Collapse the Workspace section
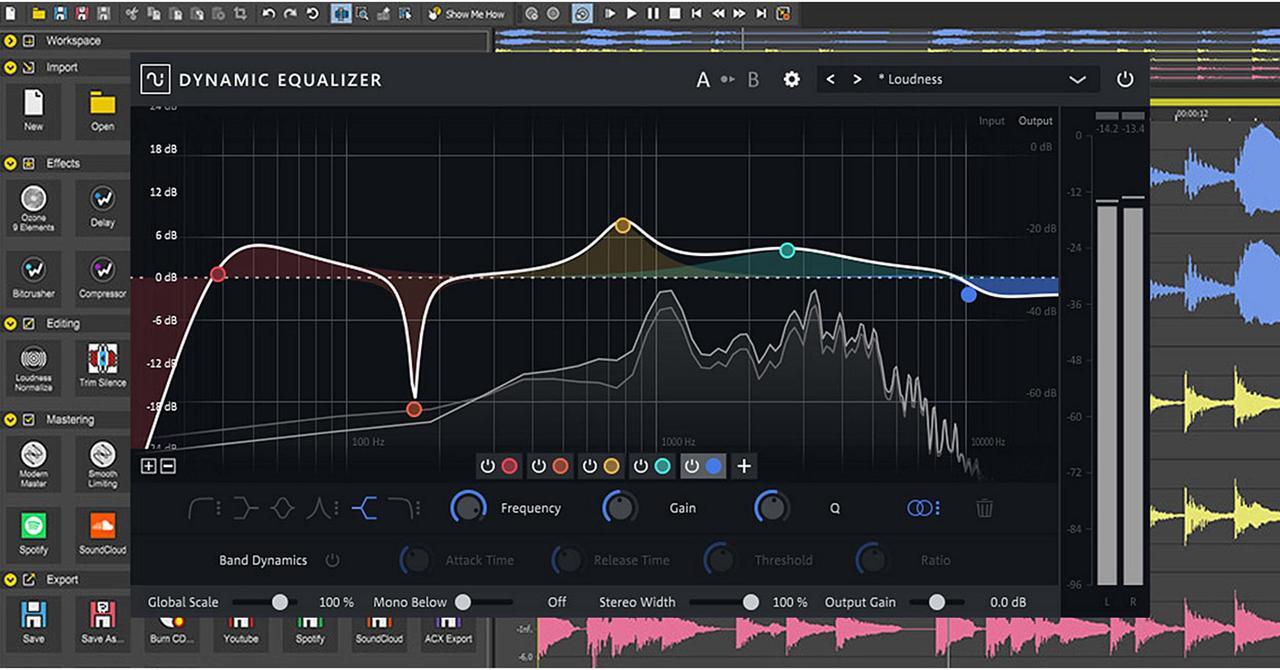The image size is (1280, 670). [10, 41]
